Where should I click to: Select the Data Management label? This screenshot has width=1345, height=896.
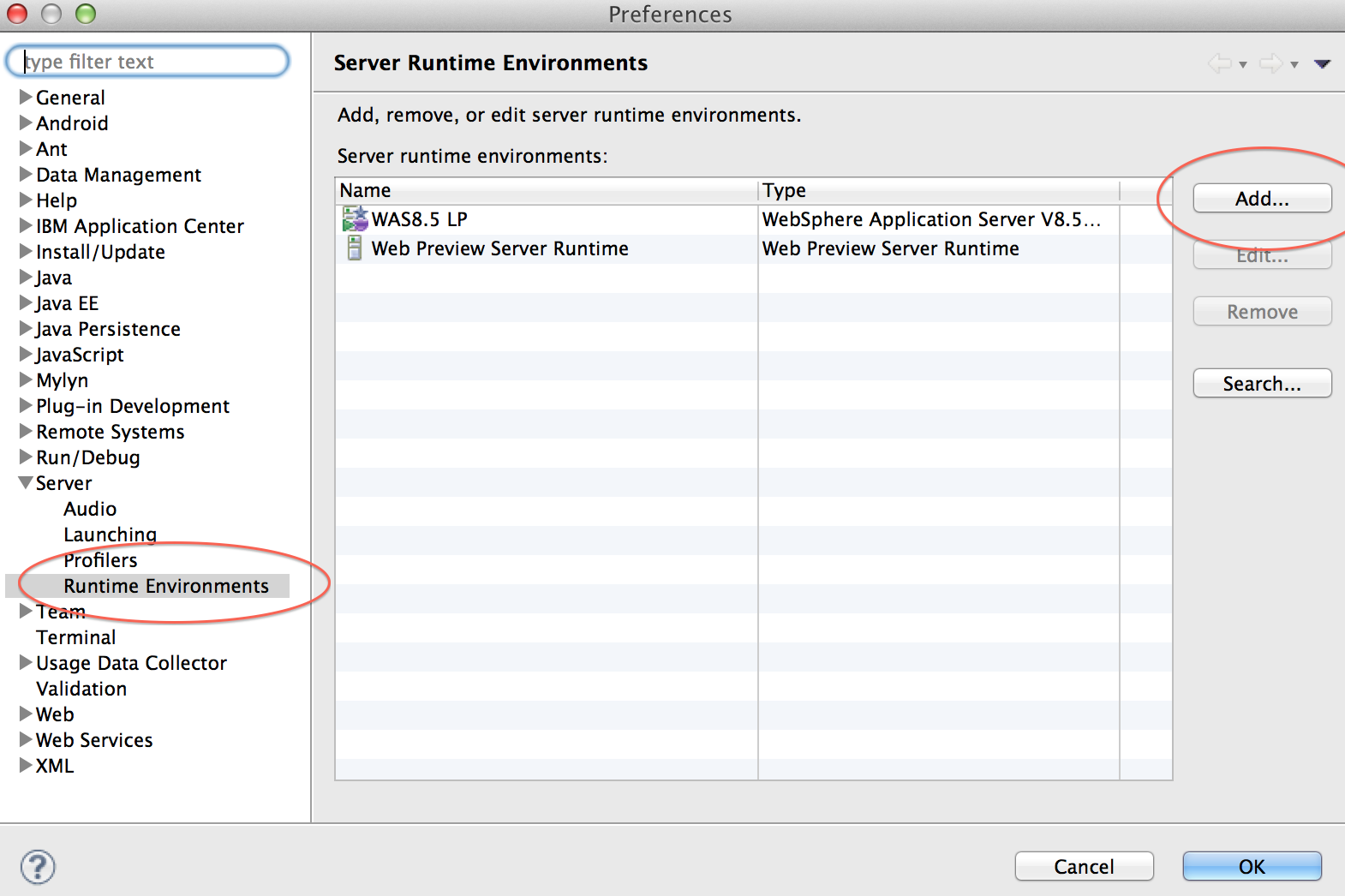click(119, 175)
